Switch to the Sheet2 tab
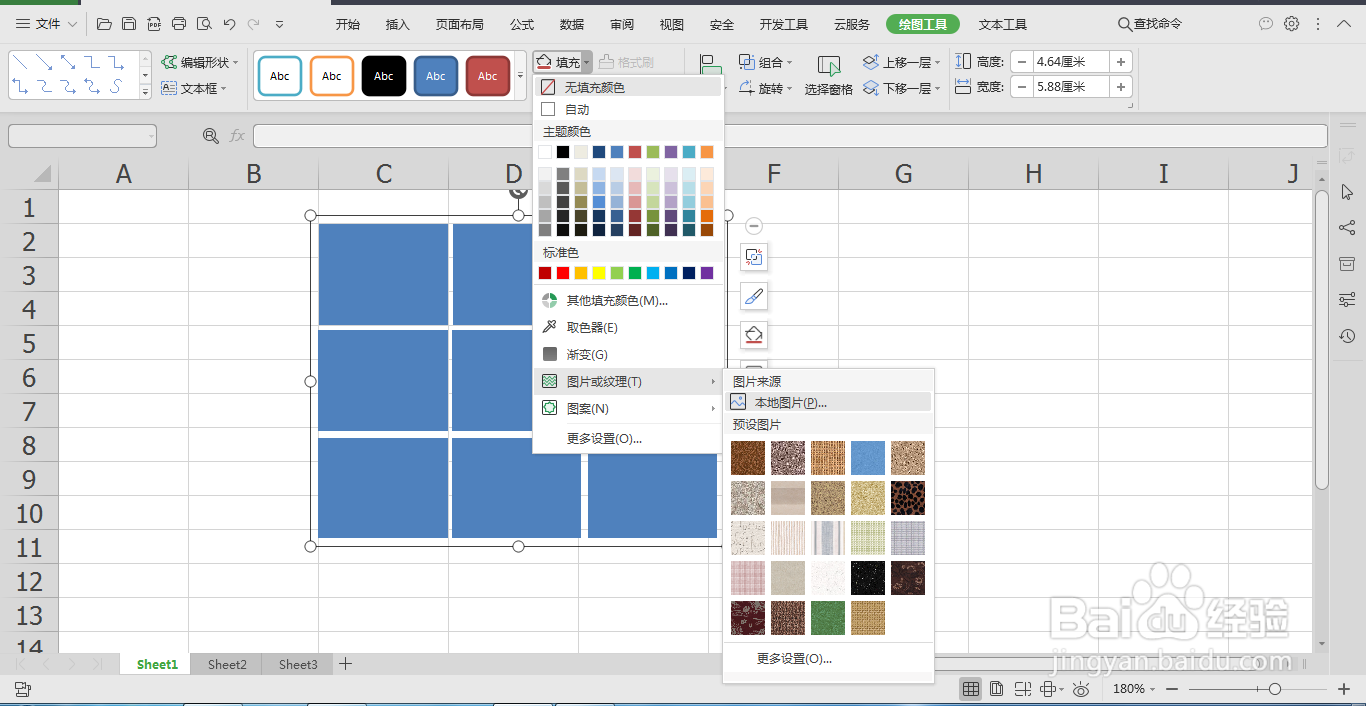This screenshot has height=708, width=1367. click(x=226, y=663)
